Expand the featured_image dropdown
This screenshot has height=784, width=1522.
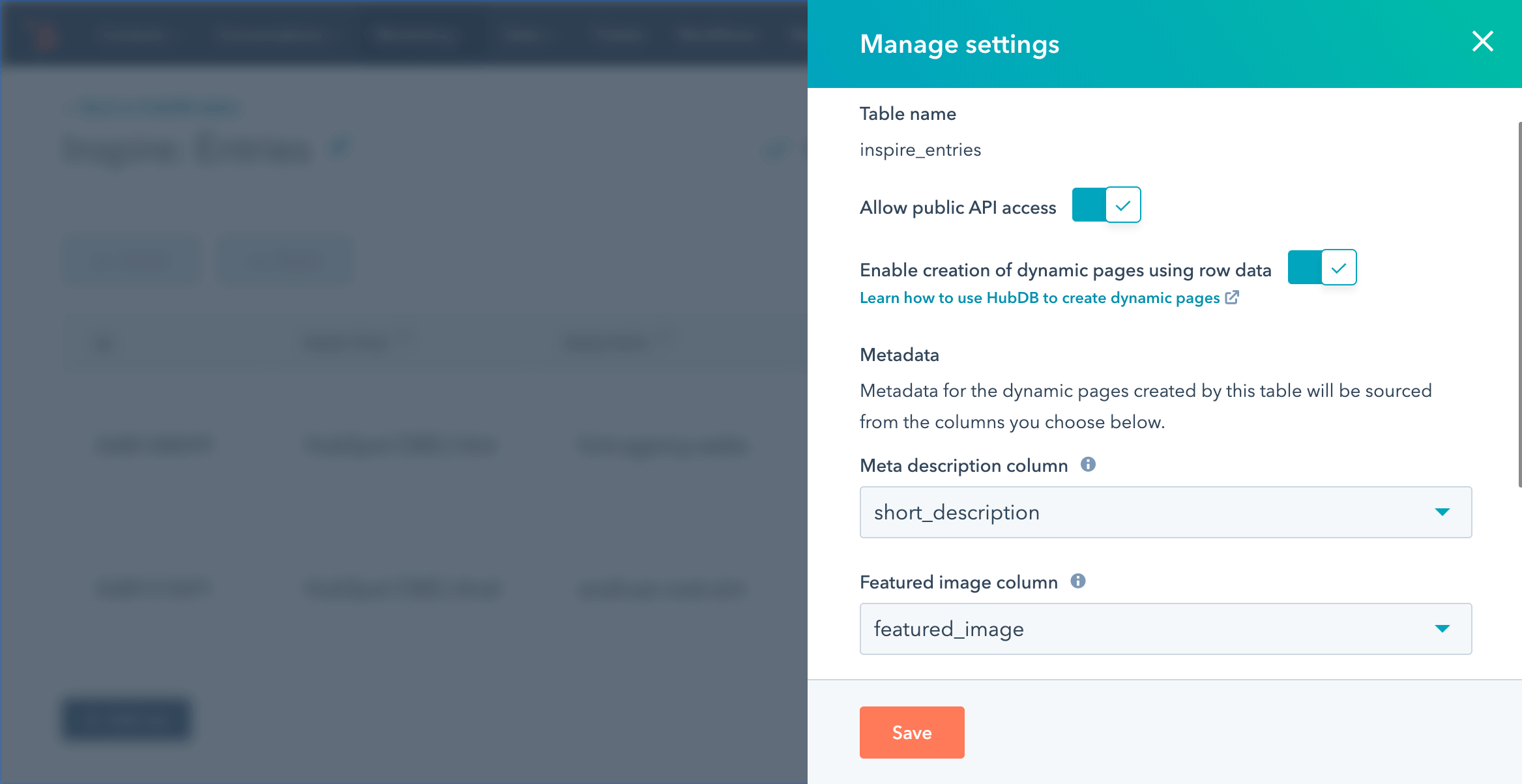click(1165, 629)
